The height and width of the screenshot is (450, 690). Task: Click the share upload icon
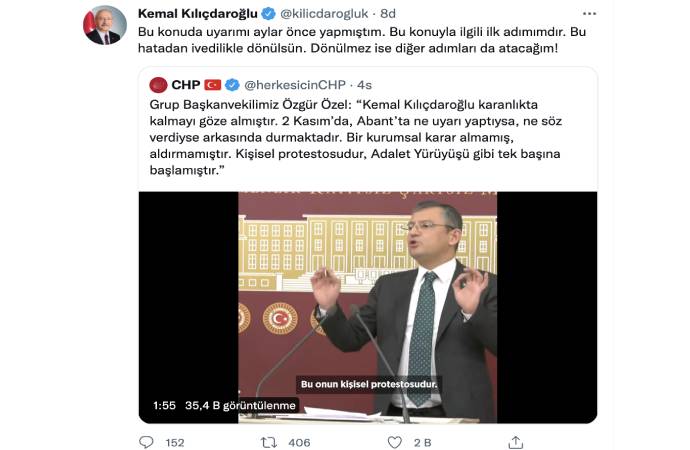tap(516, 442)
